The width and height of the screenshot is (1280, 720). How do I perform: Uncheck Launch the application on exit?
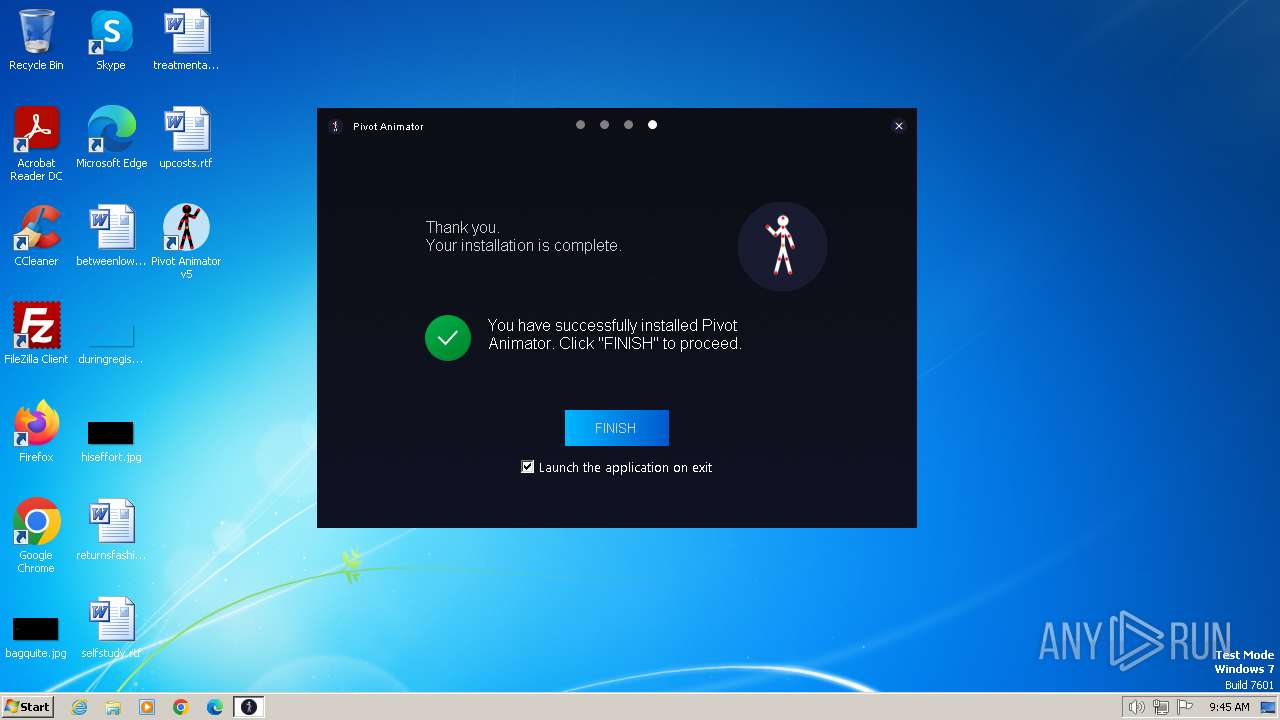click(x=528, y=467)
